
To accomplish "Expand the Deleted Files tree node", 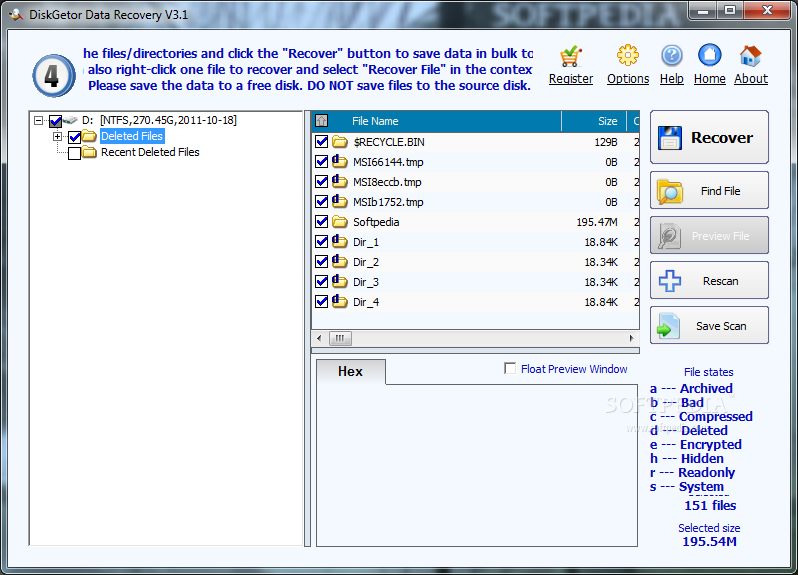I will click(57, 136).
